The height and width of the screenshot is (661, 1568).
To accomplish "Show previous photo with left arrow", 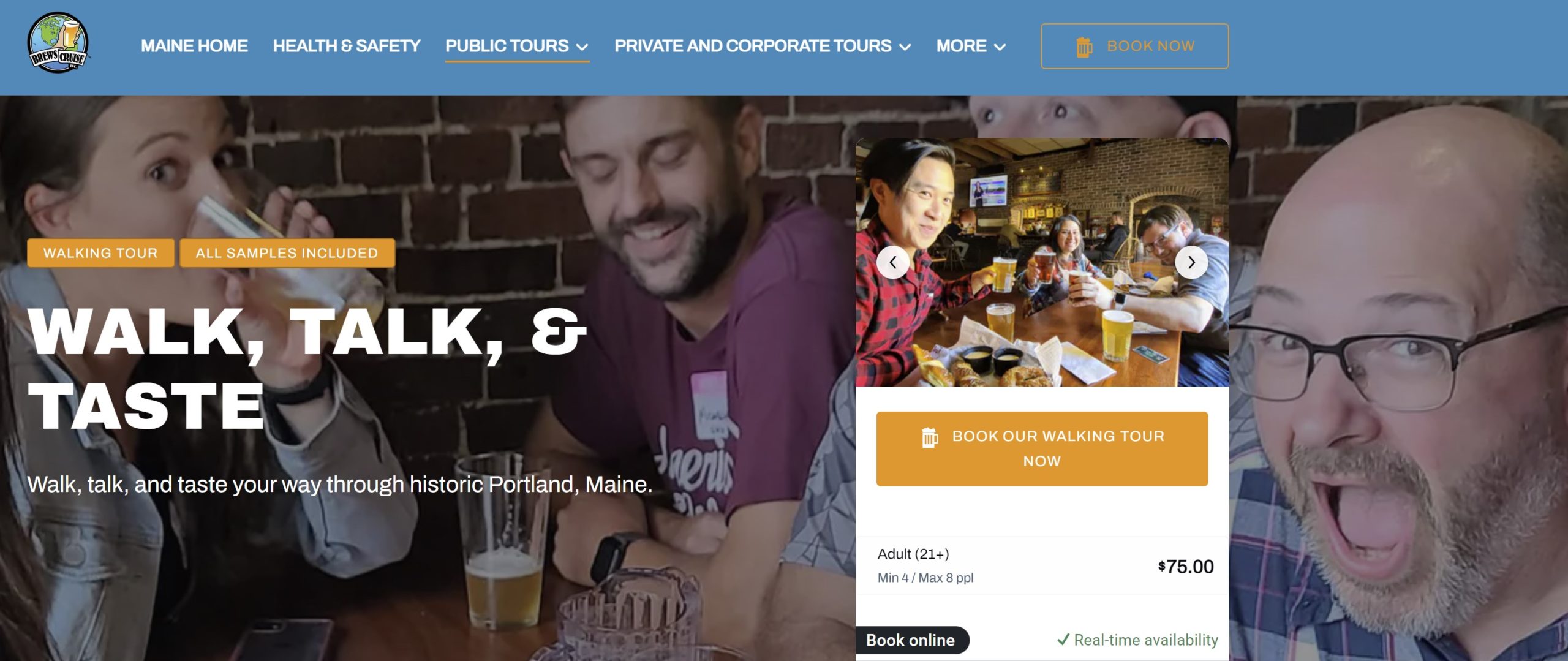I will pos(893,262).
